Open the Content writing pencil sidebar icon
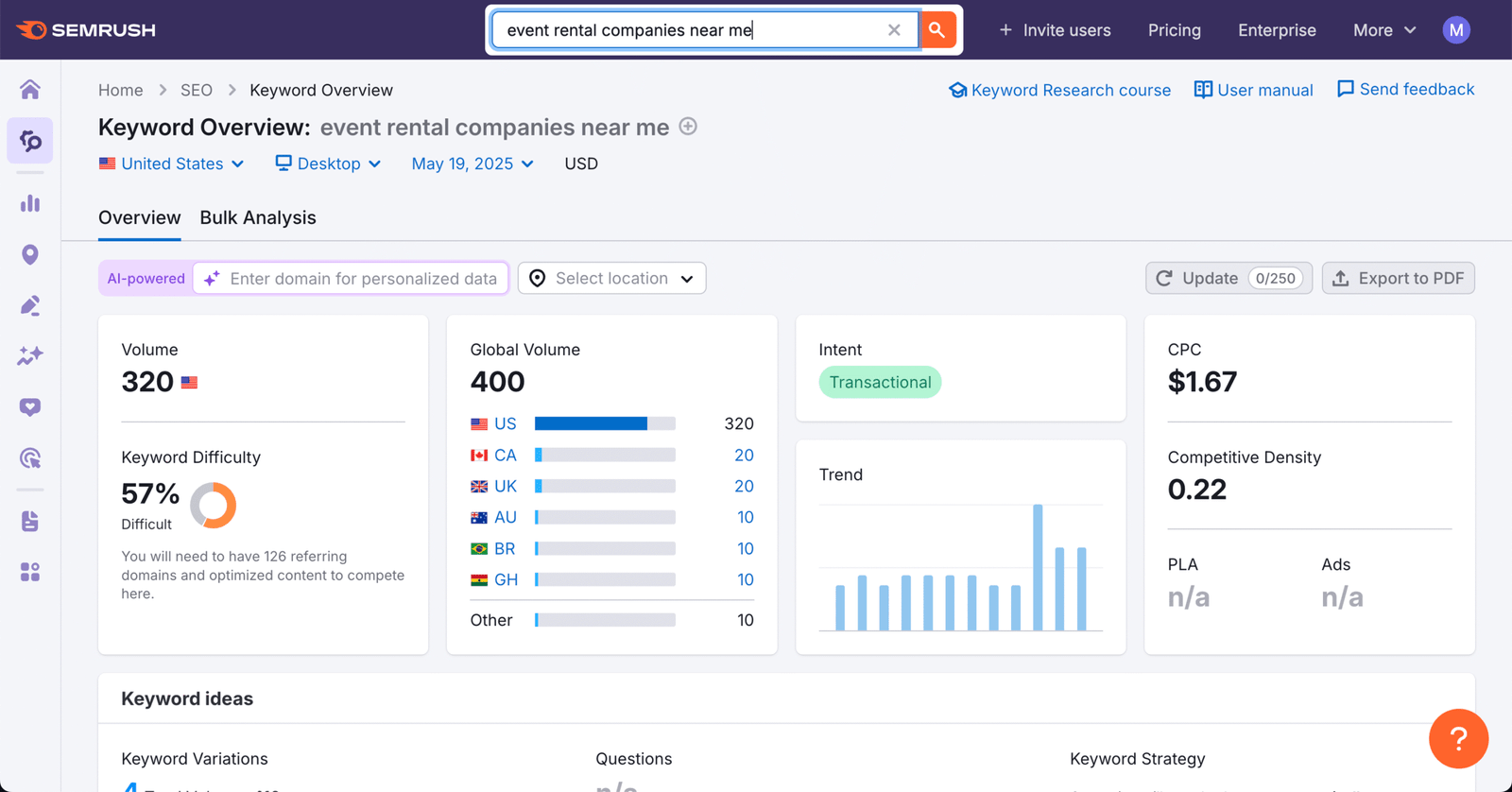This screenshot has width=1512, height=792. pyautogui.click(x=30, y=305)
